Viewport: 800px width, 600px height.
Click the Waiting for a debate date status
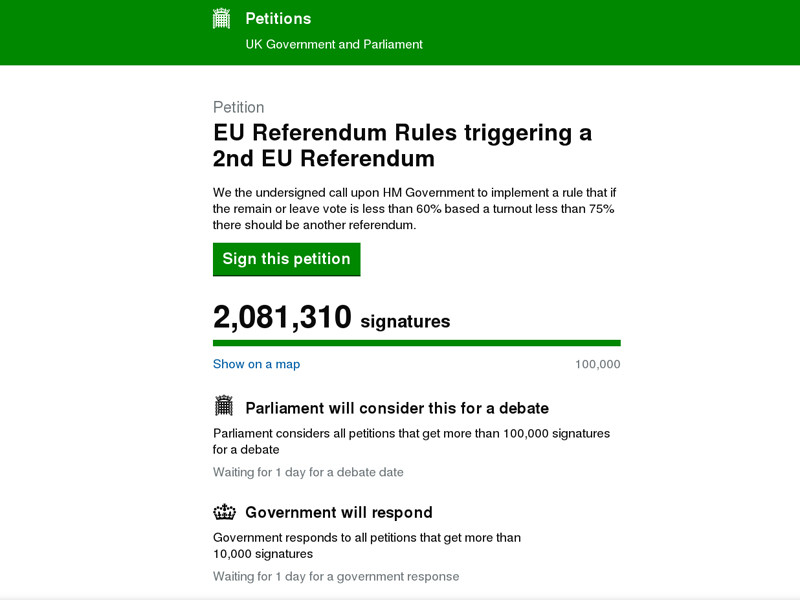(308, 472)
